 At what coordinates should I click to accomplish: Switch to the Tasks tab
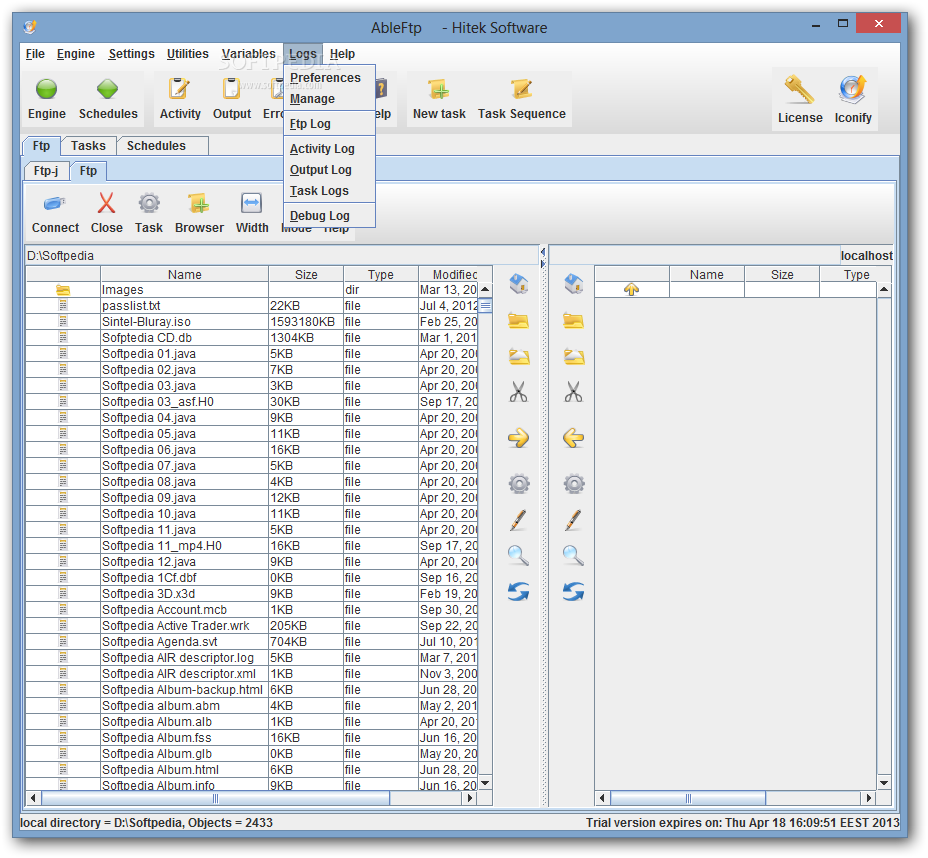pyautogui.click(x=88, y=146)
